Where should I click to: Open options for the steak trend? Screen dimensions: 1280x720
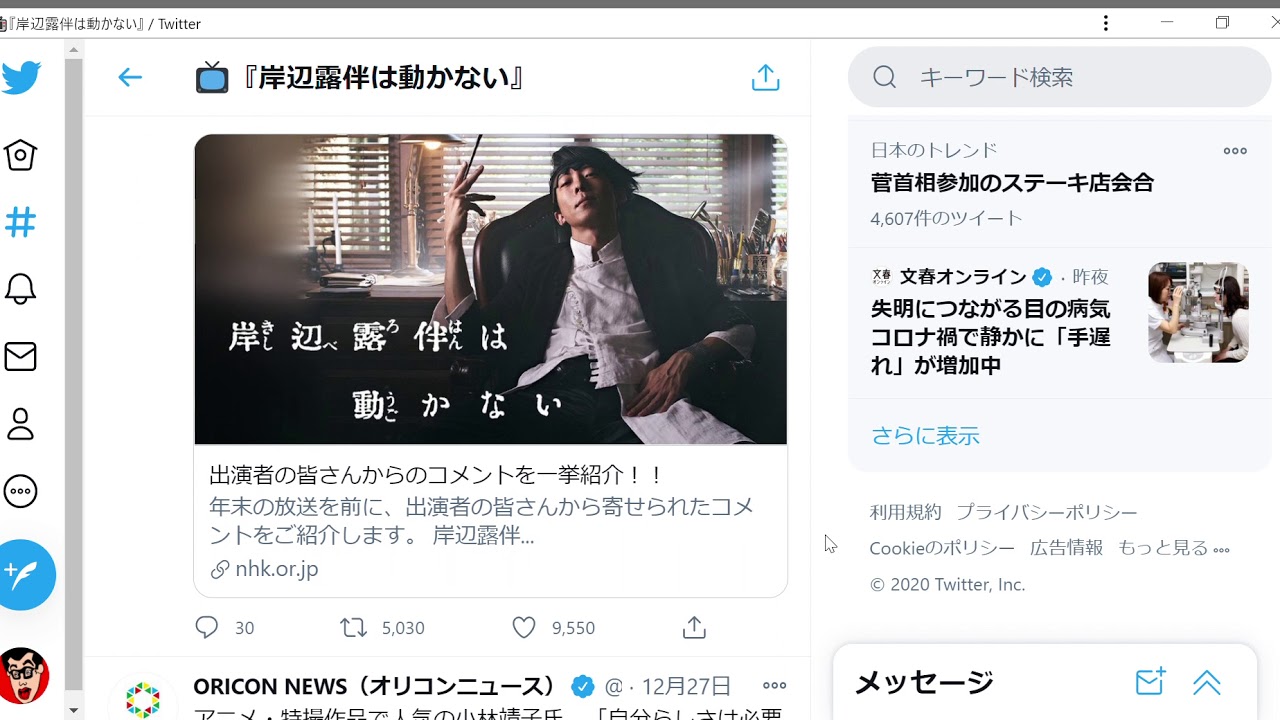point(1235,151)
